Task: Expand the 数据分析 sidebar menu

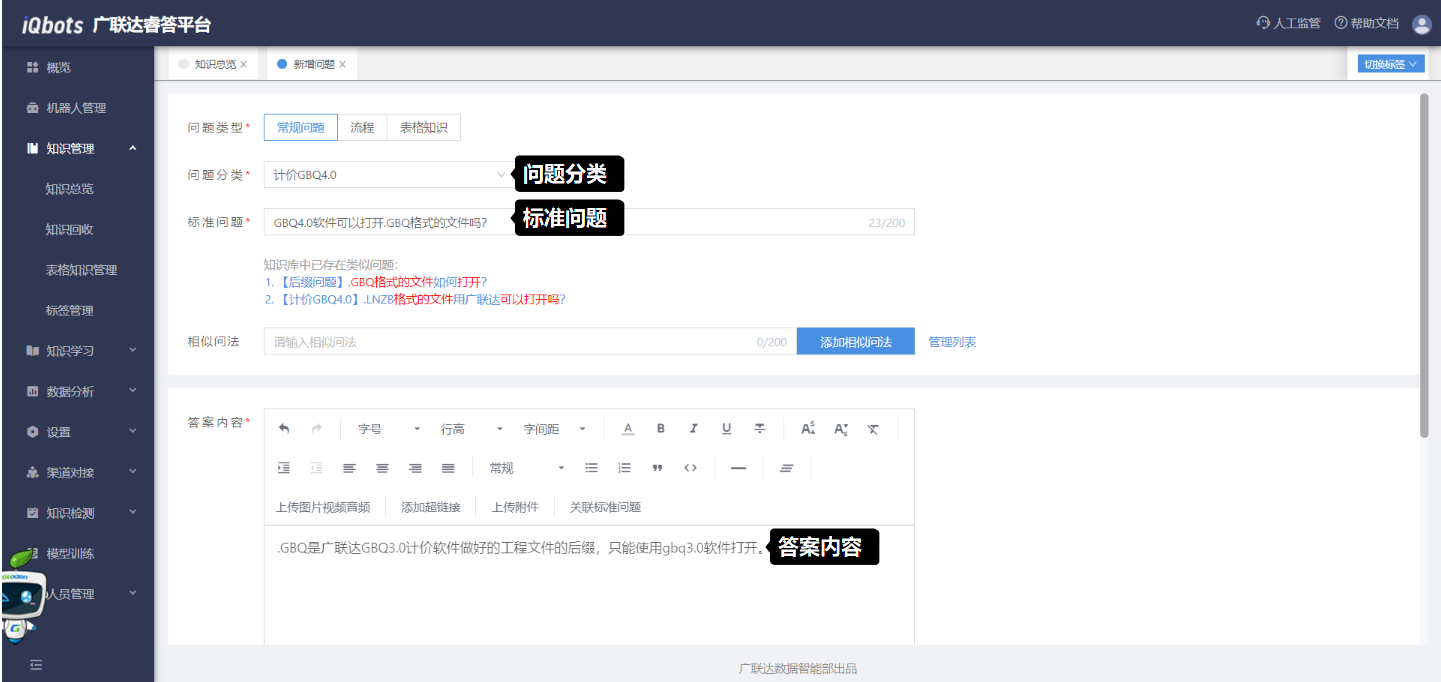Action: pos(78,392)
